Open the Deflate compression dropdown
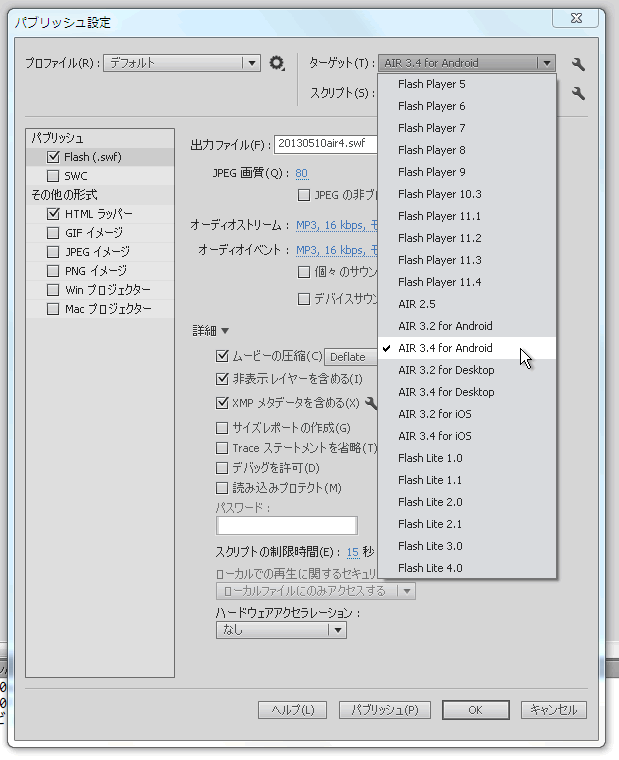Viewport: 619px width, 760px height. click(350, 357)
